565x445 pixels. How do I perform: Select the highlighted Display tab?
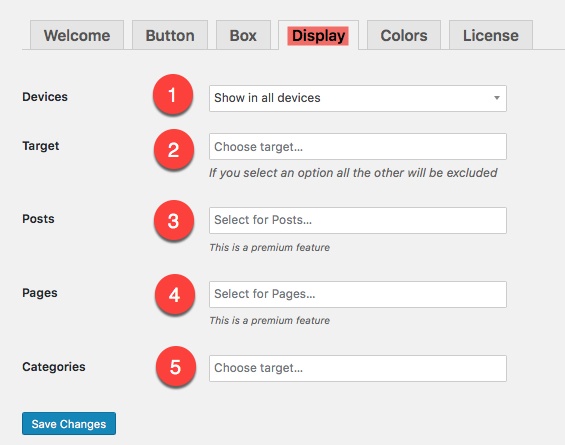point(319,35)
